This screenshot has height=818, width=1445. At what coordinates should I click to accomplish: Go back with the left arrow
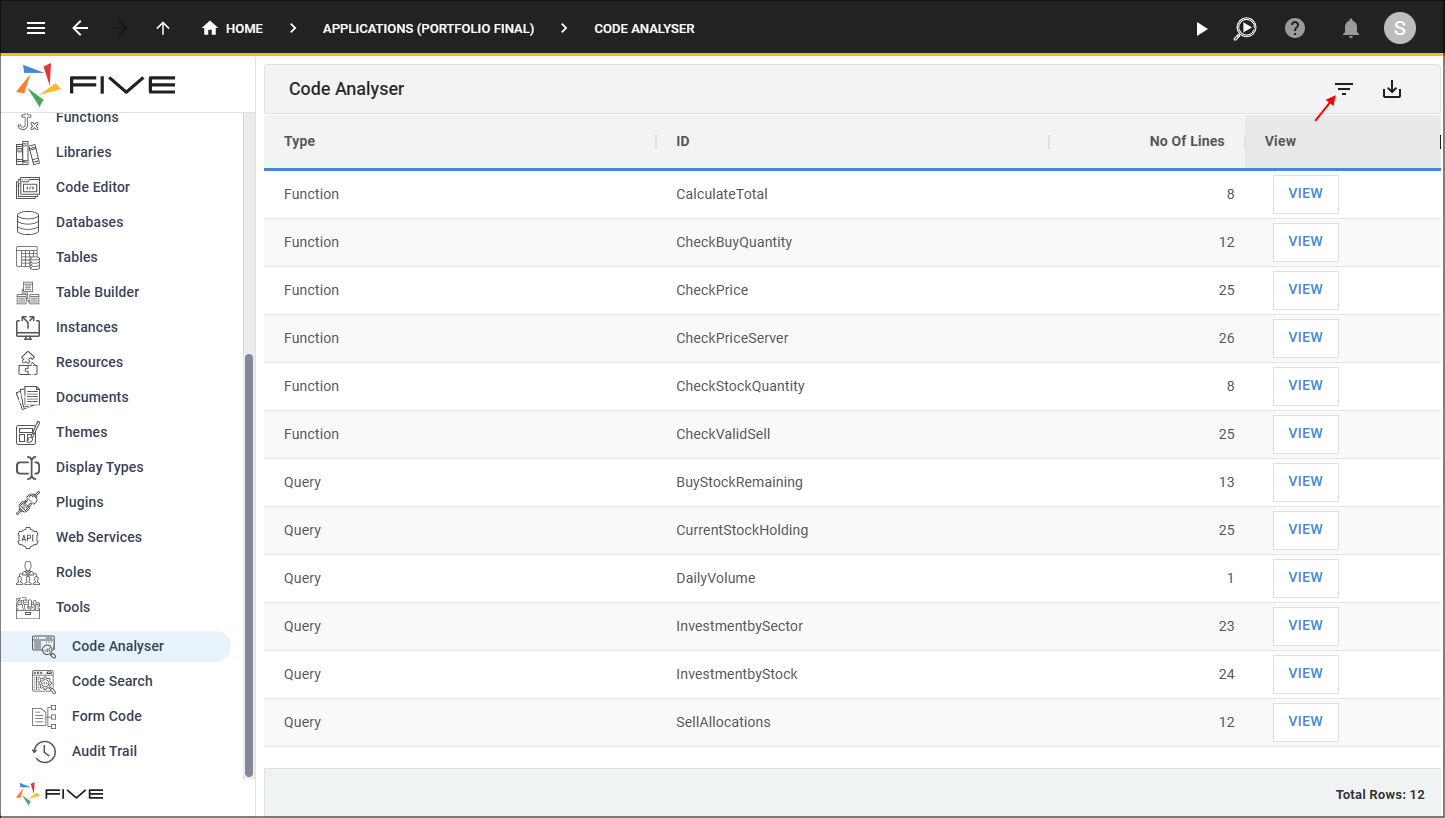pyautogui.click(x=81, y=28)
